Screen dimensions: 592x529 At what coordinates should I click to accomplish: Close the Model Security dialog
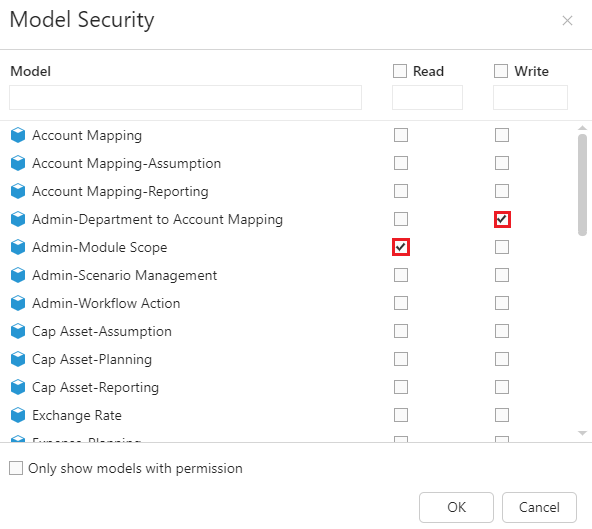point(567,20)
